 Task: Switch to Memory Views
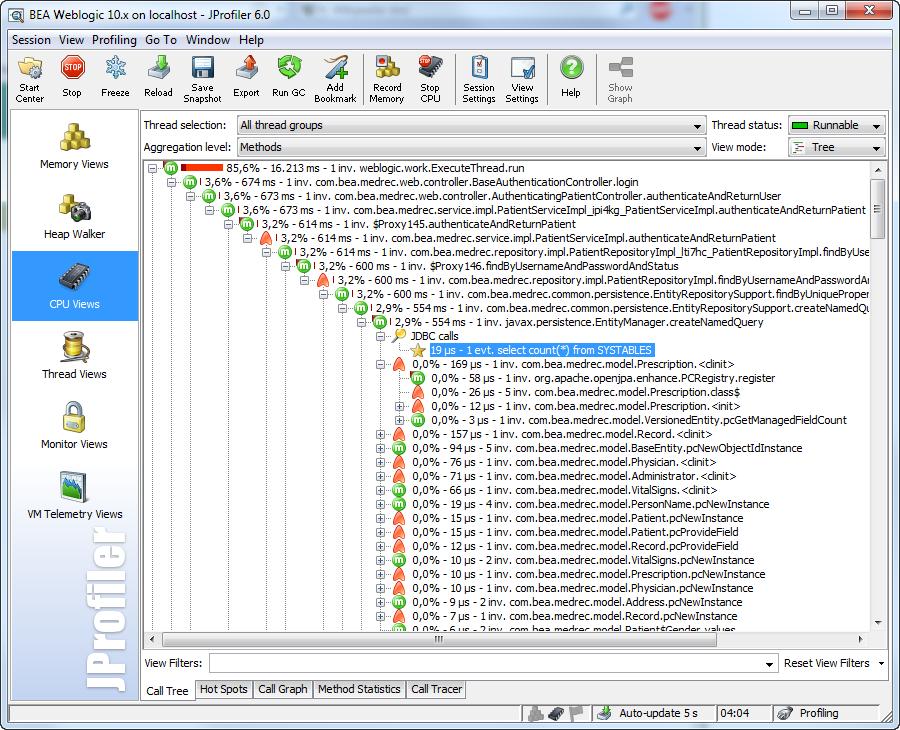click(x=74, y=146)
